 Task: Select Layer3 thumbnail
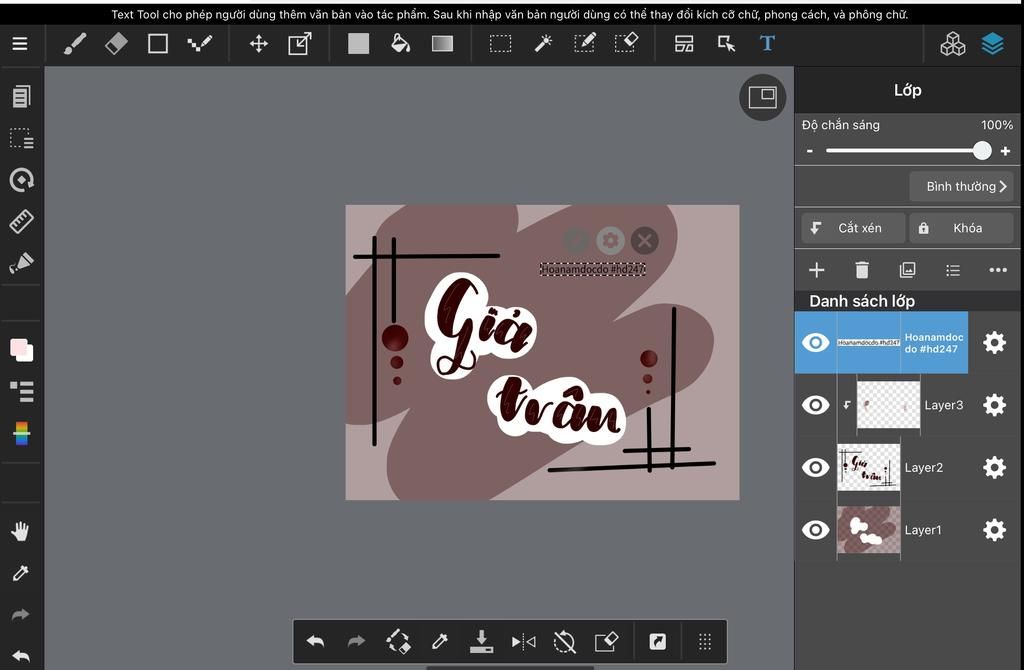[888, 405]
